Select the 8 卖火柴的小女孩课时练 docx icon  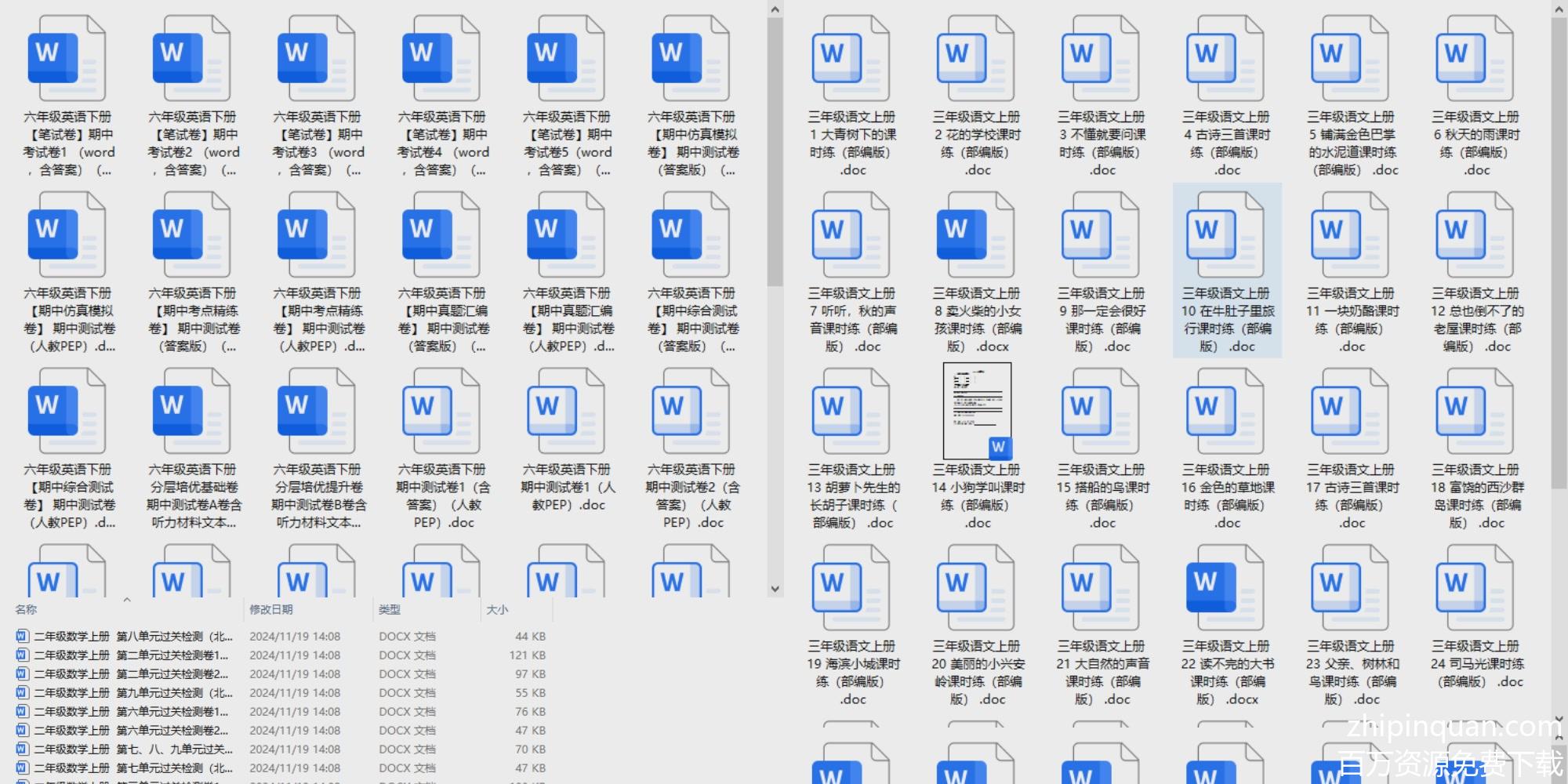pyautogui.click(x=976, y=235)
